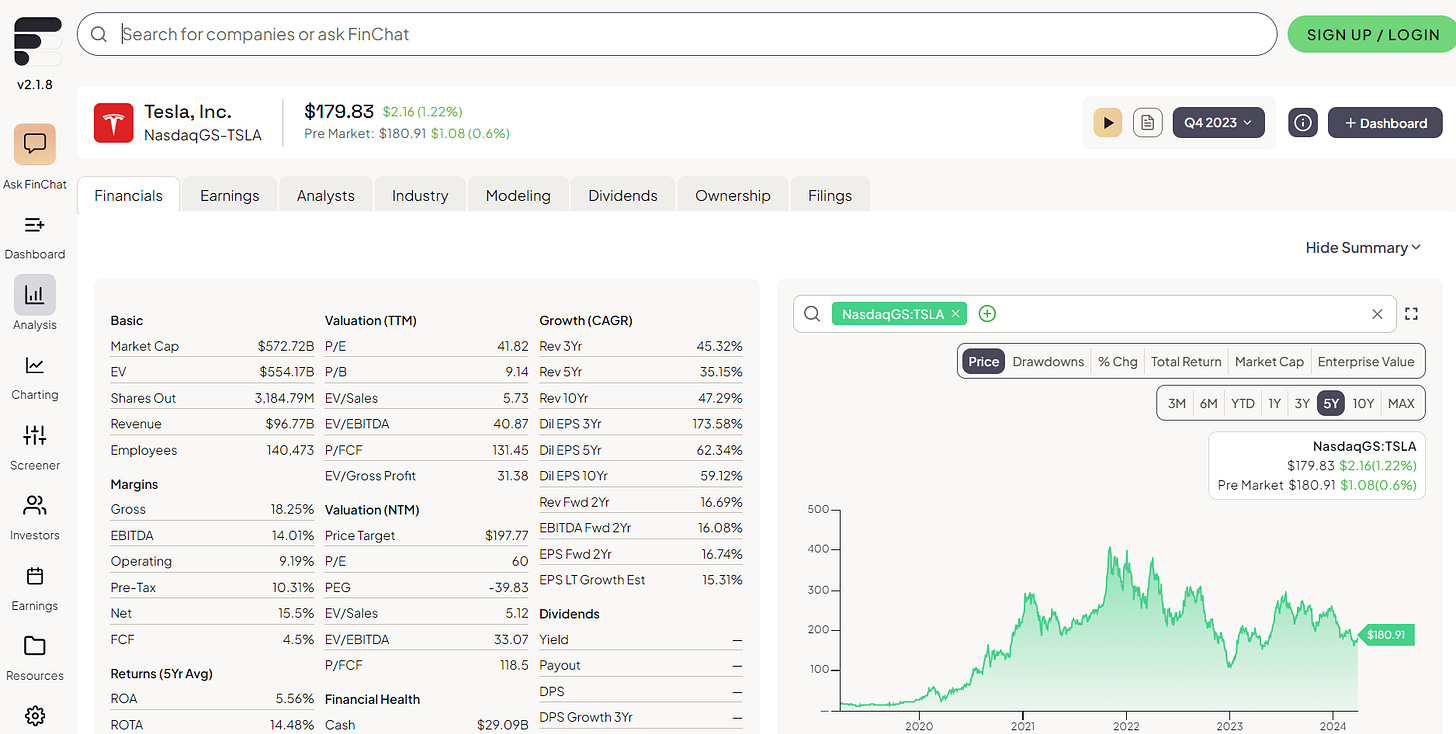The image size is (1456, 734).
Task: Open the Resources folder icon
Action: [35, 646]
